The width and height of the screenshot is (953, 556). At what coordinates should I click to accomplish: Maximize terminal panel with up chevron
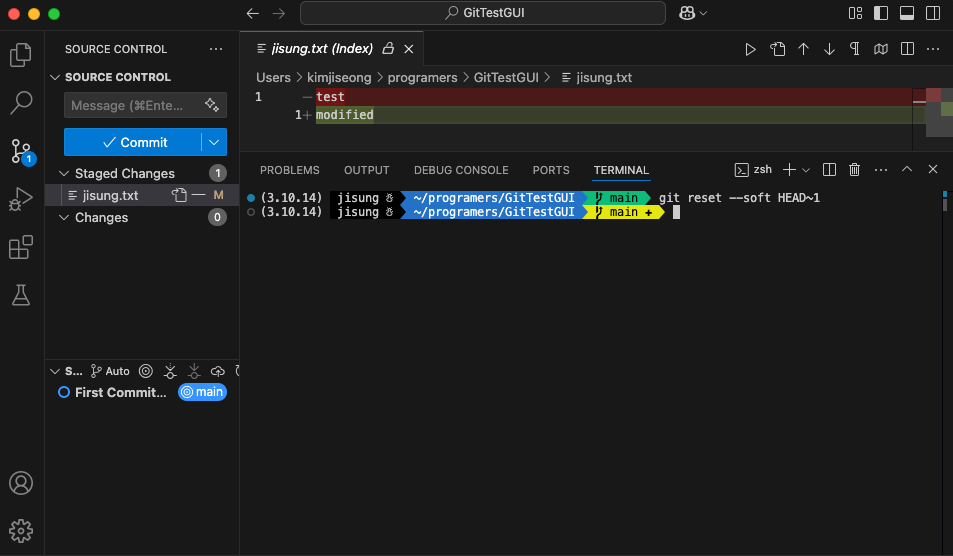click(x=907, y=170)
